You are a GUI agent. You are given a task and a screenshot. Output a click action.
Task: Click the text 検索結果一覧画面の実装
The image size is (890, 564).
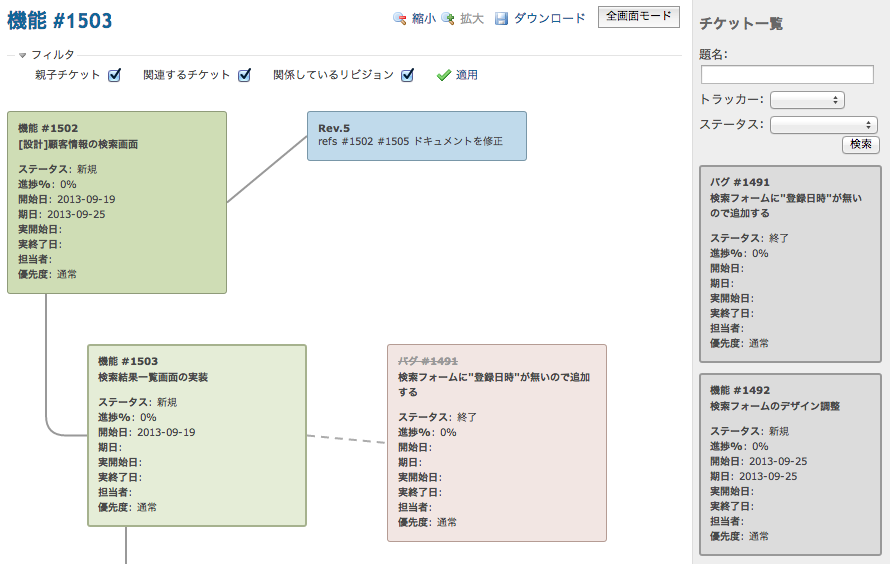(x=153, y=377)
